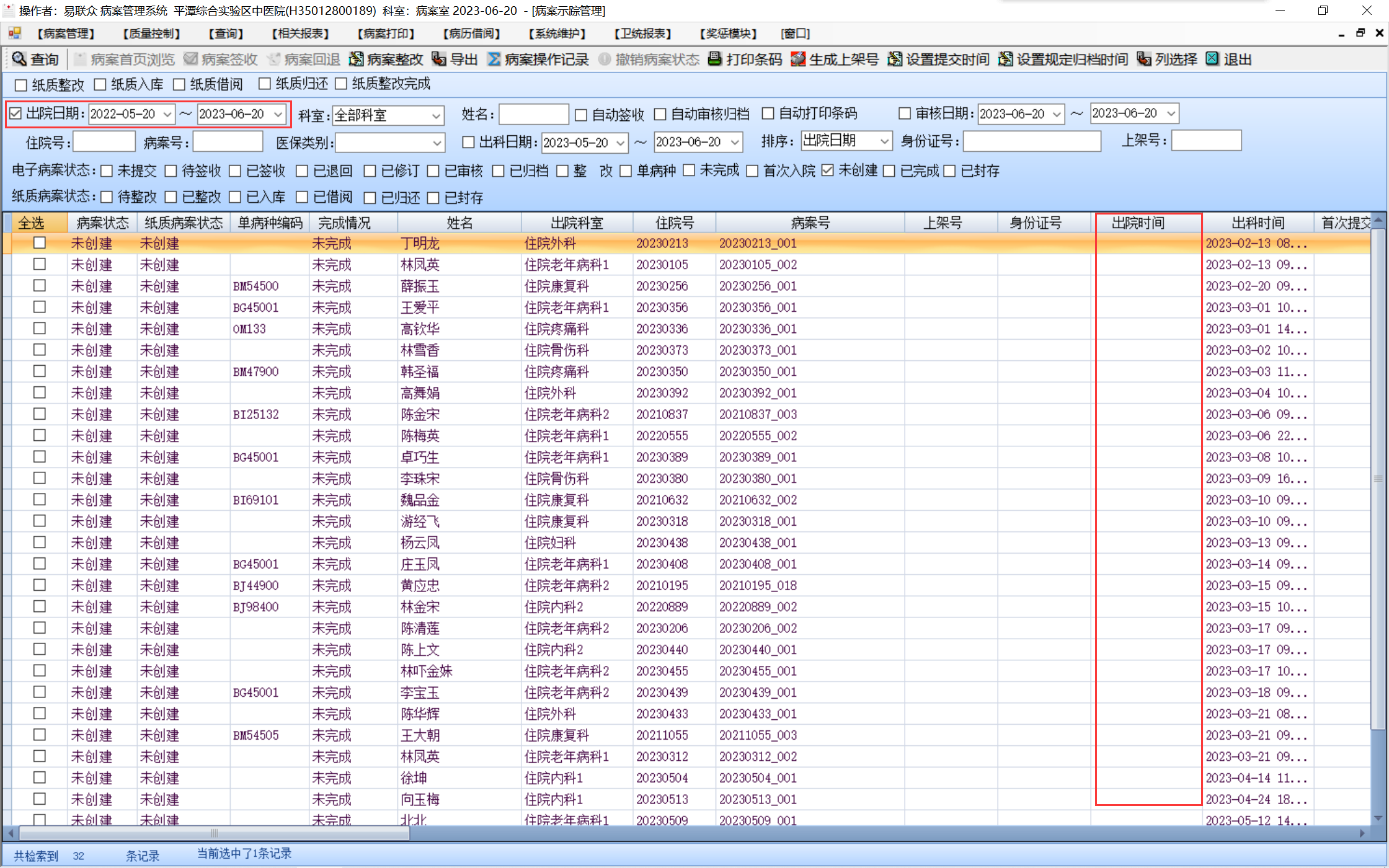This screenshot has width=1389, height=868.
Task: Click the 导出 export icon
Action: click(x=439, y=59)
